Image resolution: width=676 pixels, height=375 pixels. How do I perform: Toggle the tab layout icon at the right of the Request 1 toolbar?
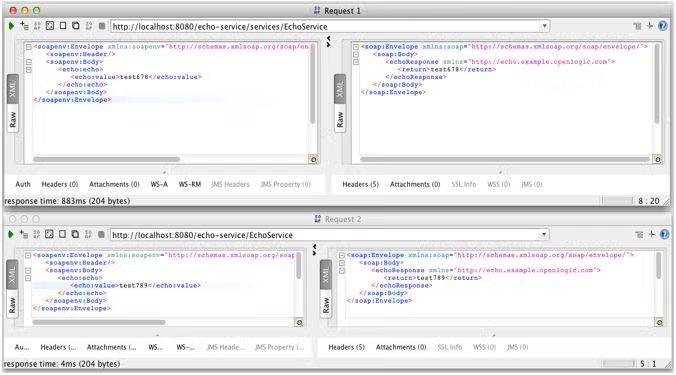tap(637, 26)
